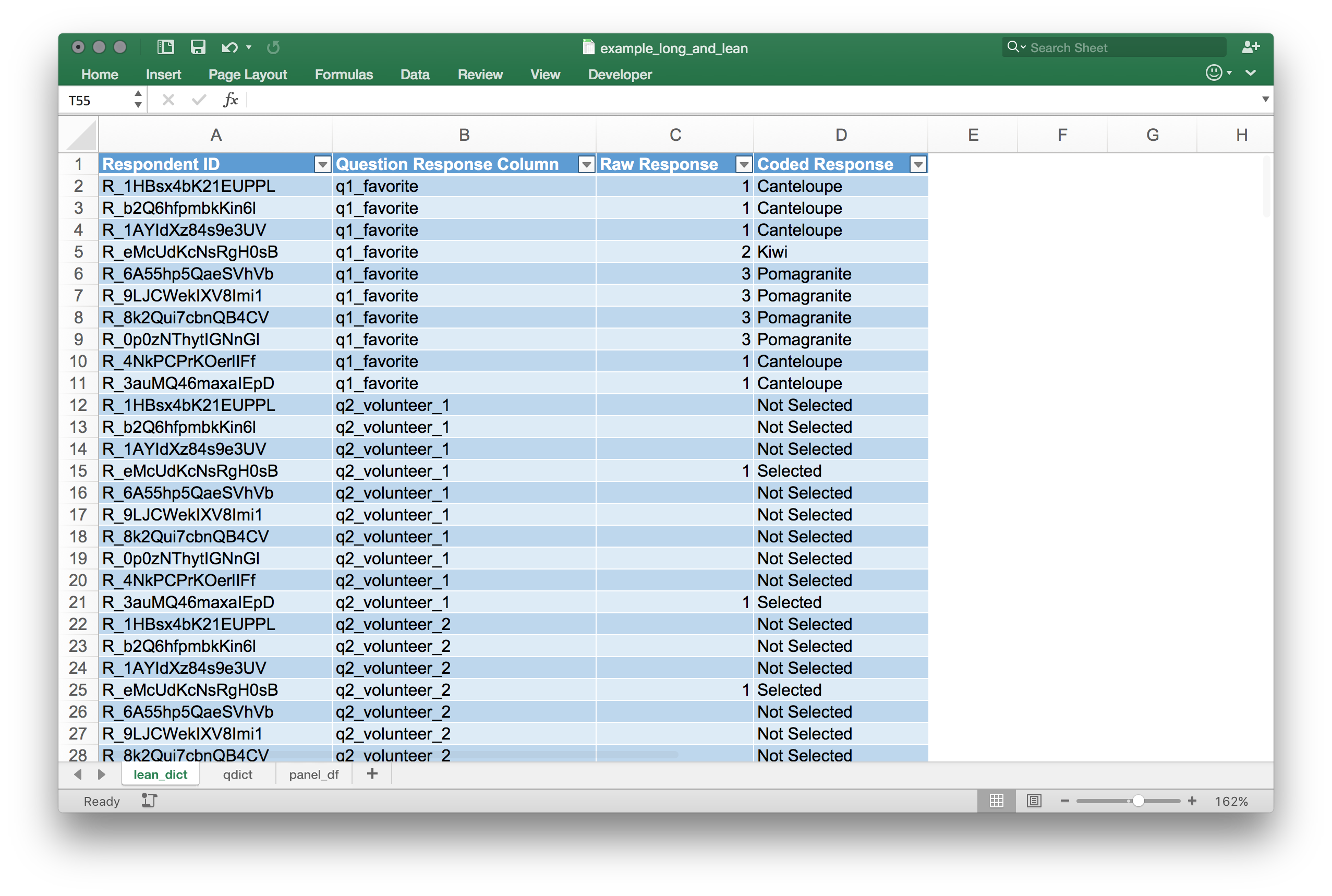The width and height of the screenshot is (1332, 896).
Task: Open the Raw Response filter dropdown
Action: pyautogui.click(x=743, y=164)
